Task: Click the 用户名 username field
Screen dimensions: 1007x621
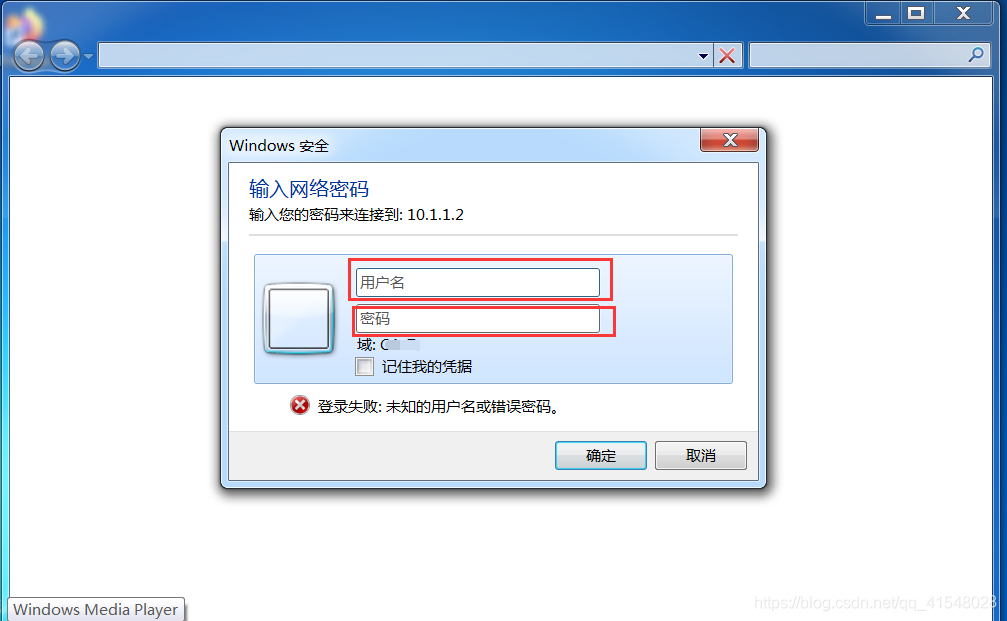Action: point(477,283)
